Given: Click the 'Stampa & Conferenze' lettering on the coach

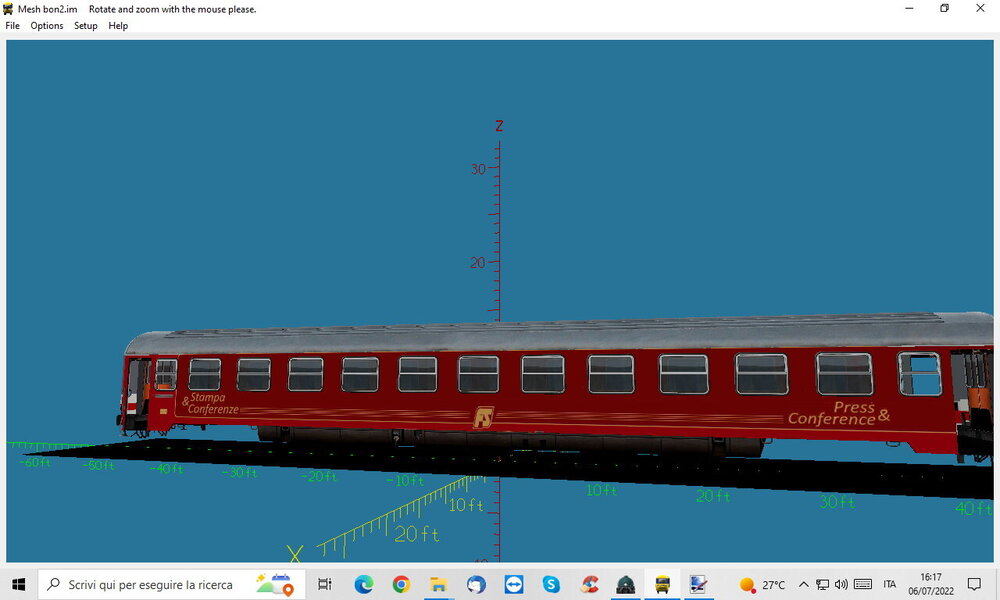Looking at the screenshot, I should point(210,403).
